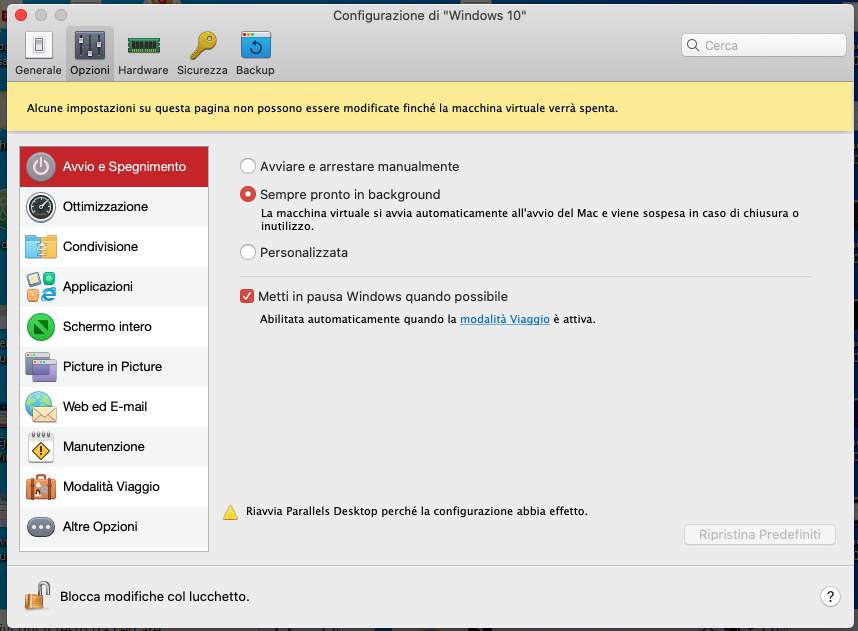
Task: Select Applicazioni in the sidebar list
Action: pos(114,287)
